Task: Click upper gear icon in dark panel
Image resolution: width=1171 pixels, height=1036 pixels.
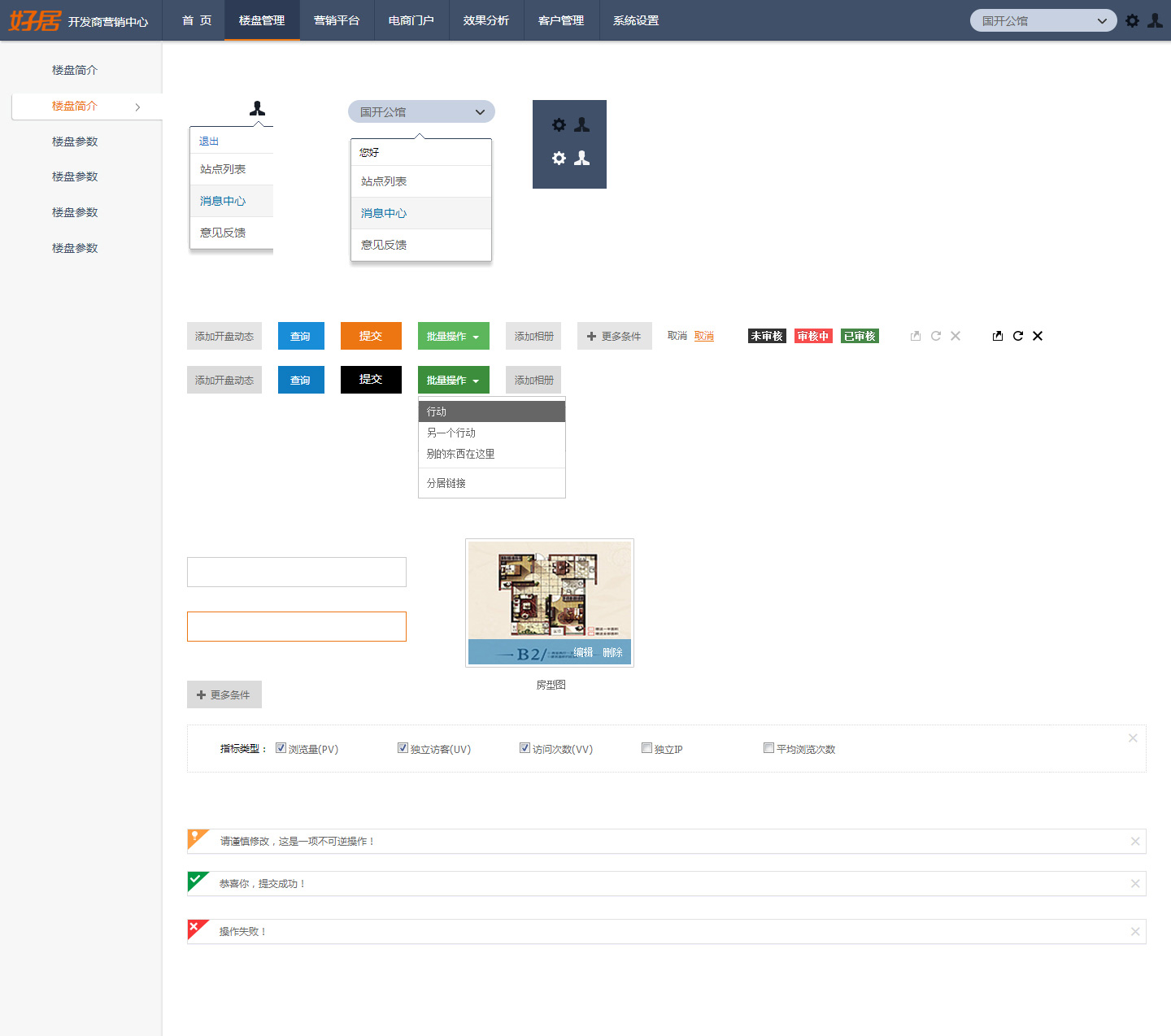Action: point(559,124)
